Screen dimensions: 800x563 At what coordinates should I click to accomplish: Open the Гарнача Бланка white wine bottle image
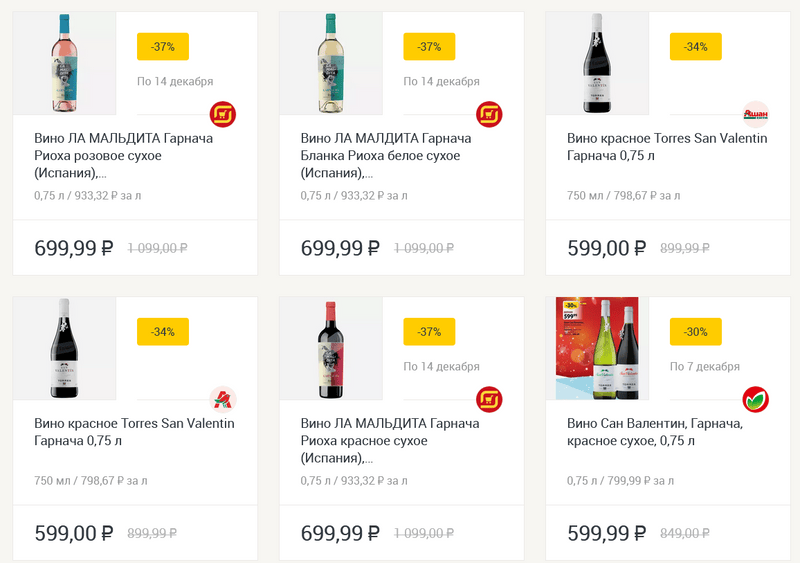pyautogui.click(x=331, y=64)
